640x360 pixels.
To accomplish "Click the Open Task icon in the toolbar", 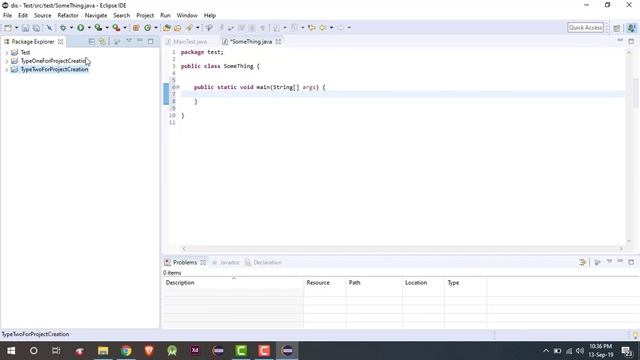I will pos(178,28).
